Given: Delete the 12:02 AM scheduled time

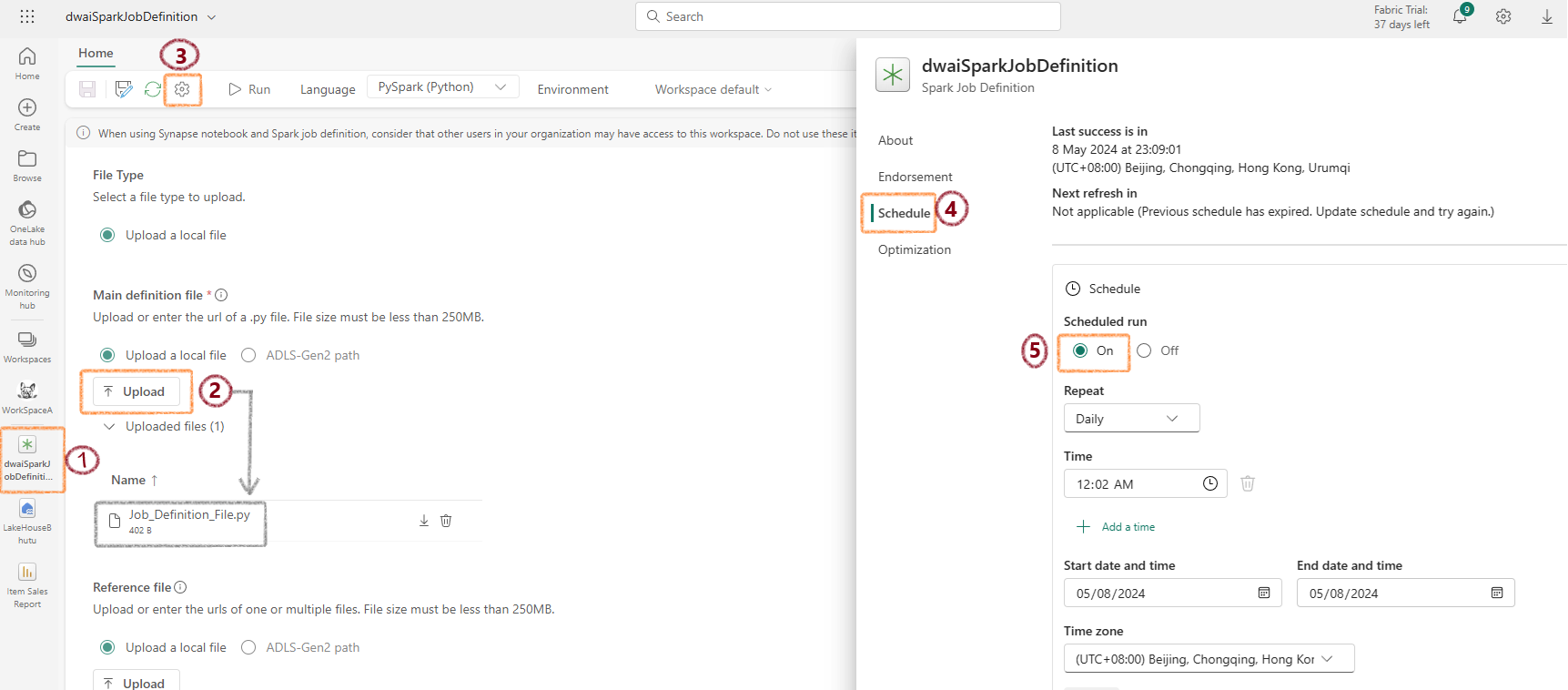Looking at the screenshot, I should click(x=1248, y=483).
